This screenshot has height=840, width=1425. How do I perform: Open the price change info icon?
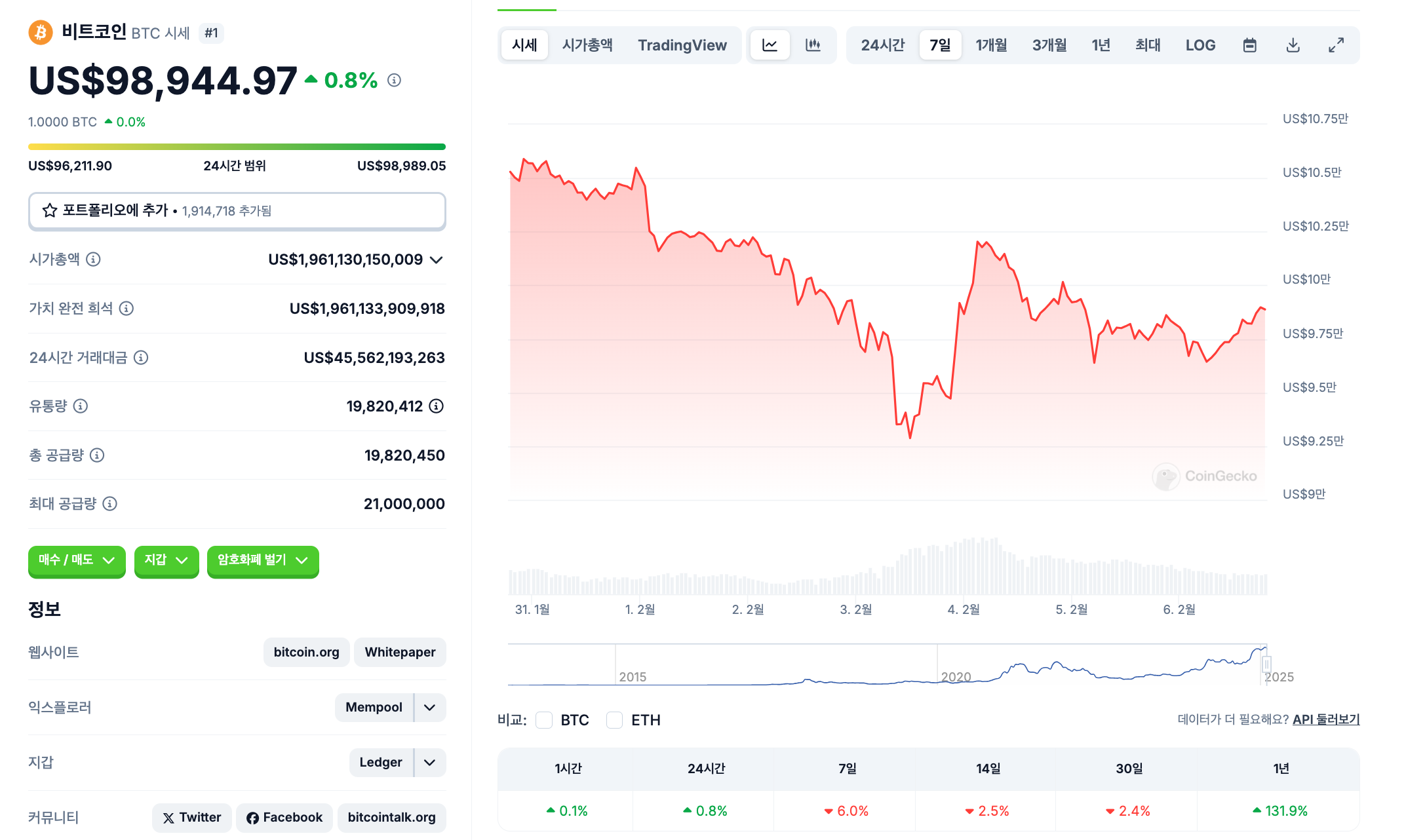(x=394, y=80)
